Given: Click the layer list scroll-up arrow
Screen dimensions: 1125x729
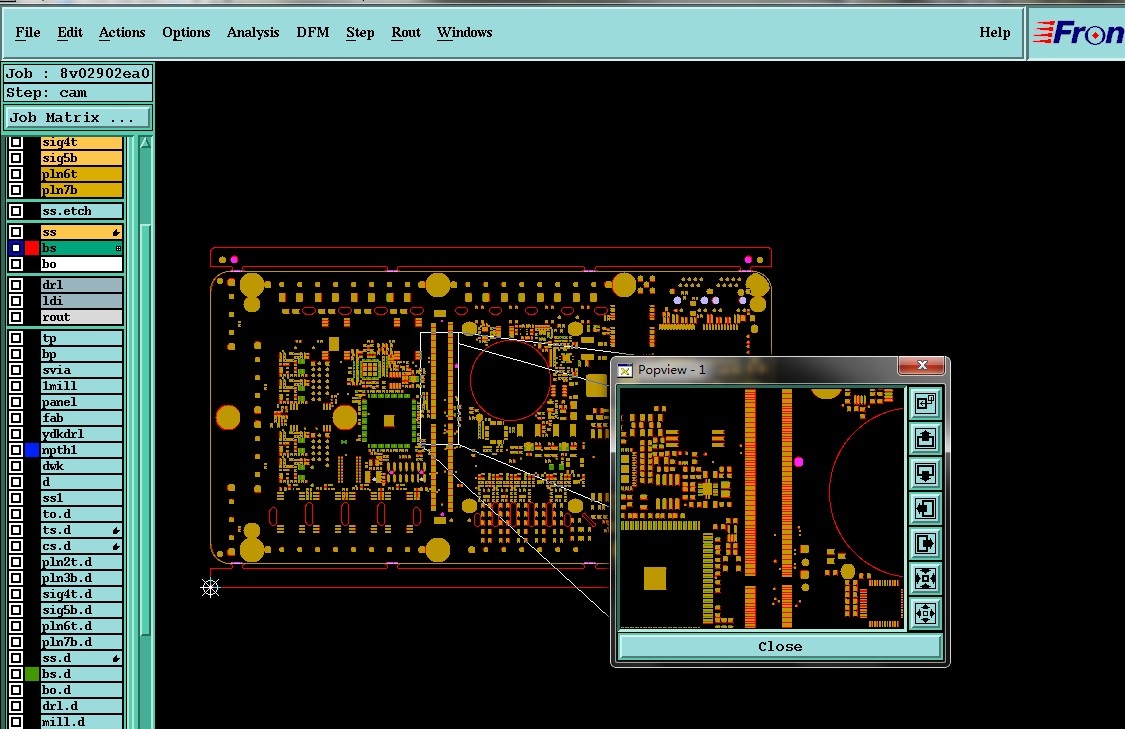Looking at the screenshot, I should click(x=145, y=143).
